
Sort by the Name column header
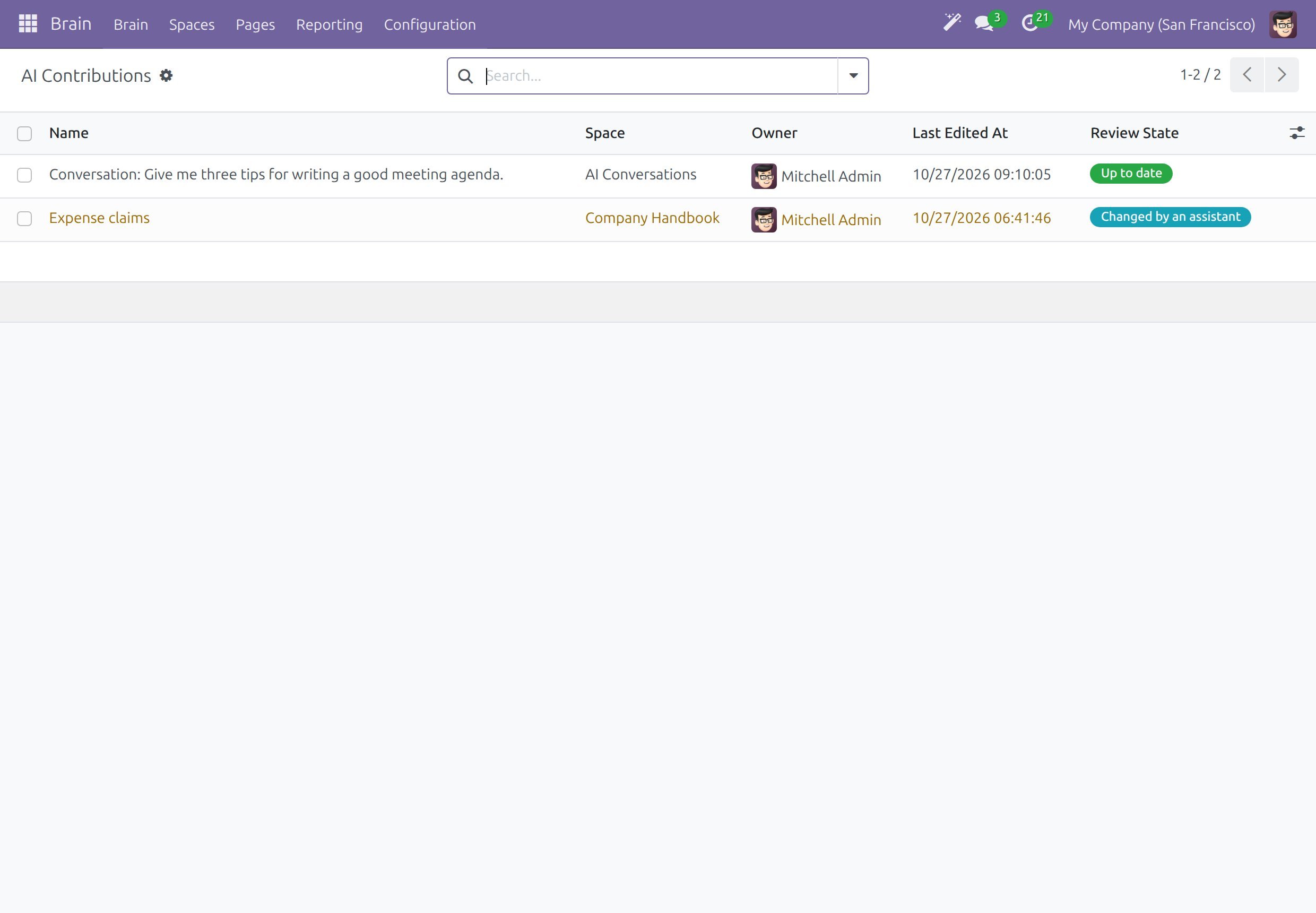pyautogui.click(x=68, y=133)
